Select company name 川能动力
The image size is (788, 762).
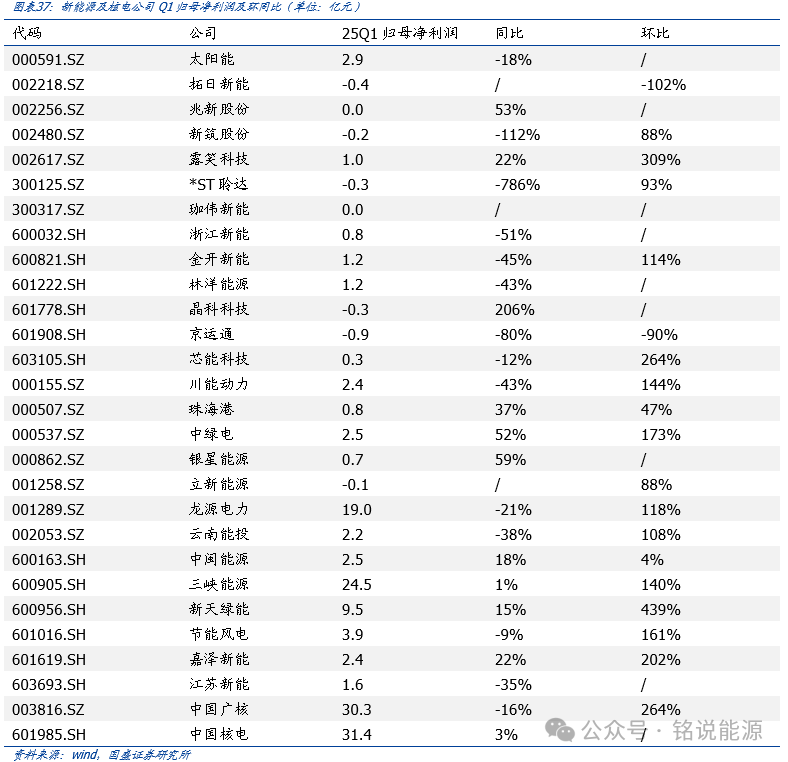coord(219,385)
